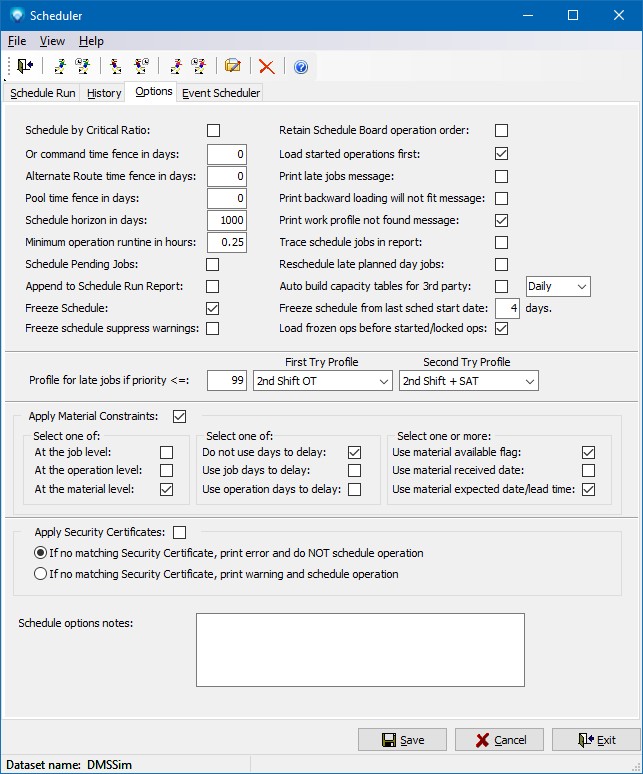This screenshot has height=774, width=643.
Task: Select print warning and schedule operation option
Action: [x=41, y=574]
